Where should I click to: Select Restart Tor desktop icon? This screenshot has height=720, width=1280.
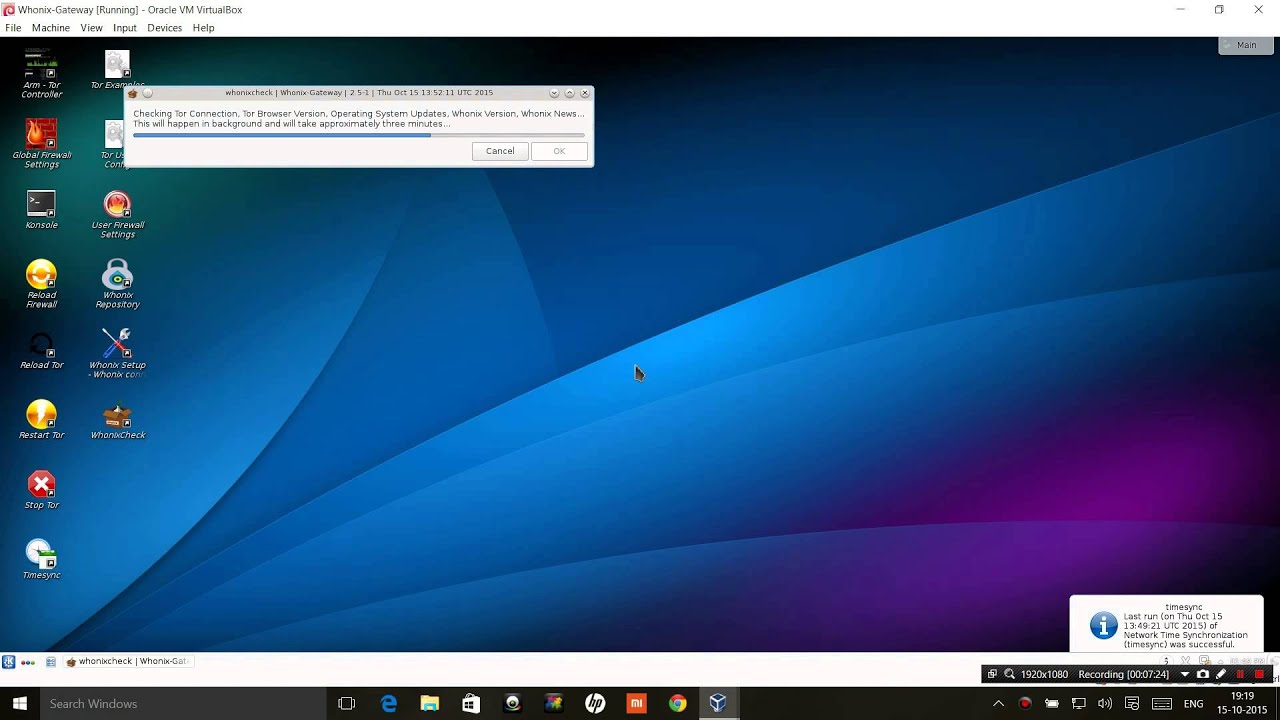(x=41, y=420)
